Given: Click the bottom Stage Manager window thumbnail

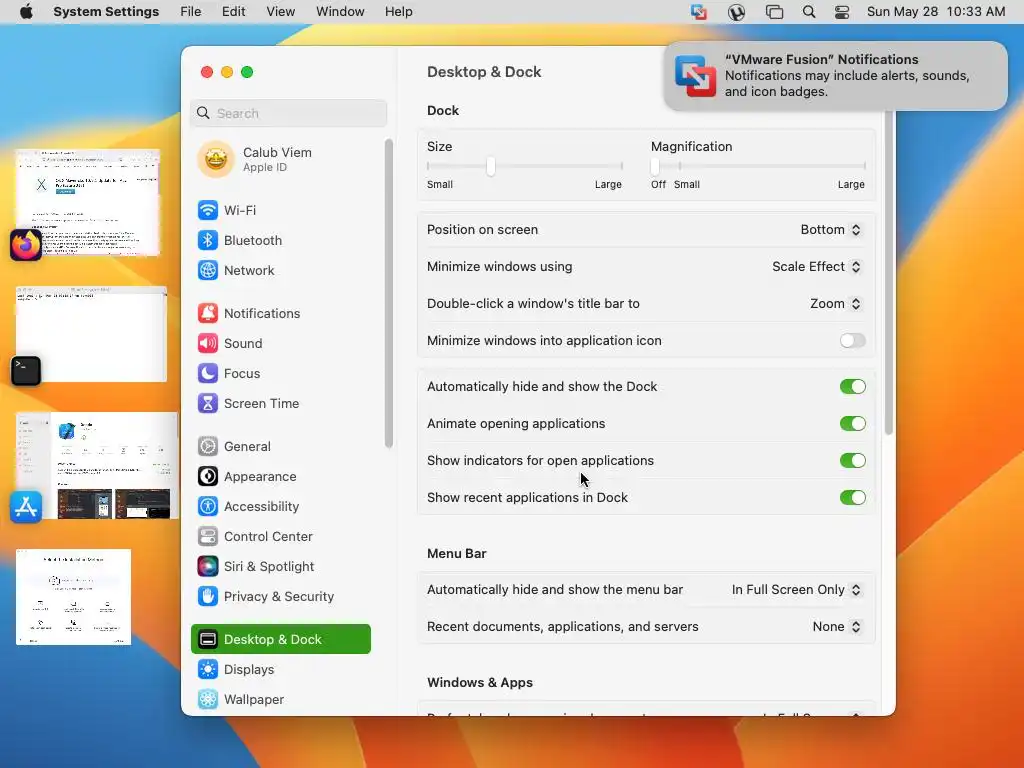Looking at the screenshot, I should [x=73, y=597].
